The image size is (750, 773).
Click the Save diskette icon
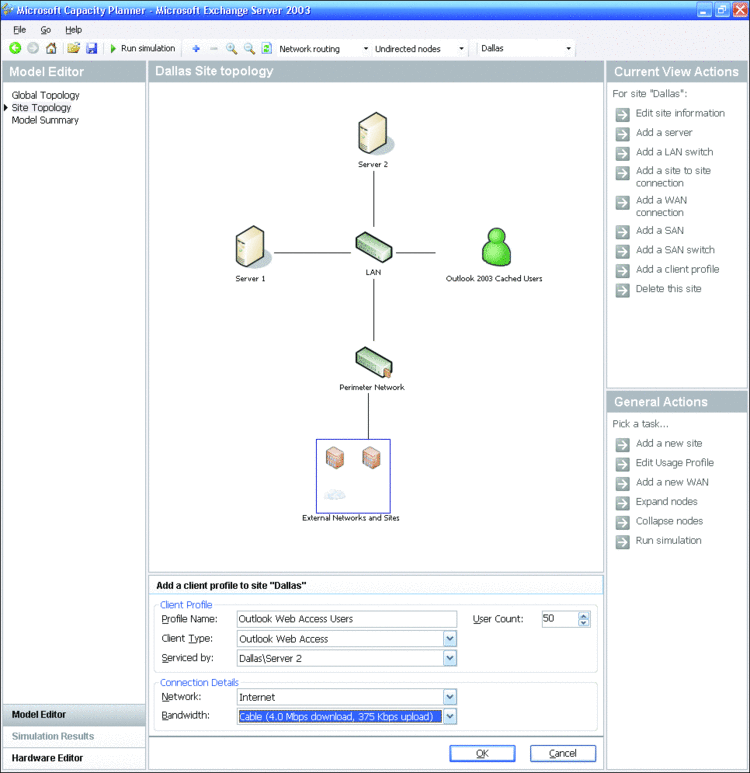coord(91,48)
